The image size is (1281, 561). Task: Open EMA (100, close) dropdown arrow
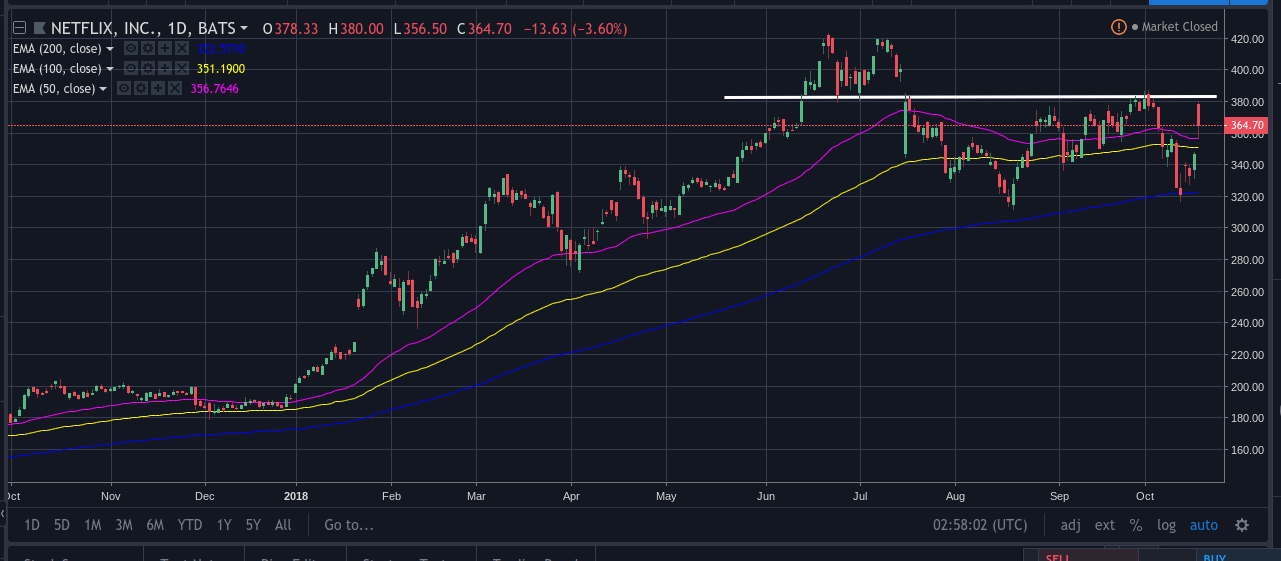tap(110, 69)
